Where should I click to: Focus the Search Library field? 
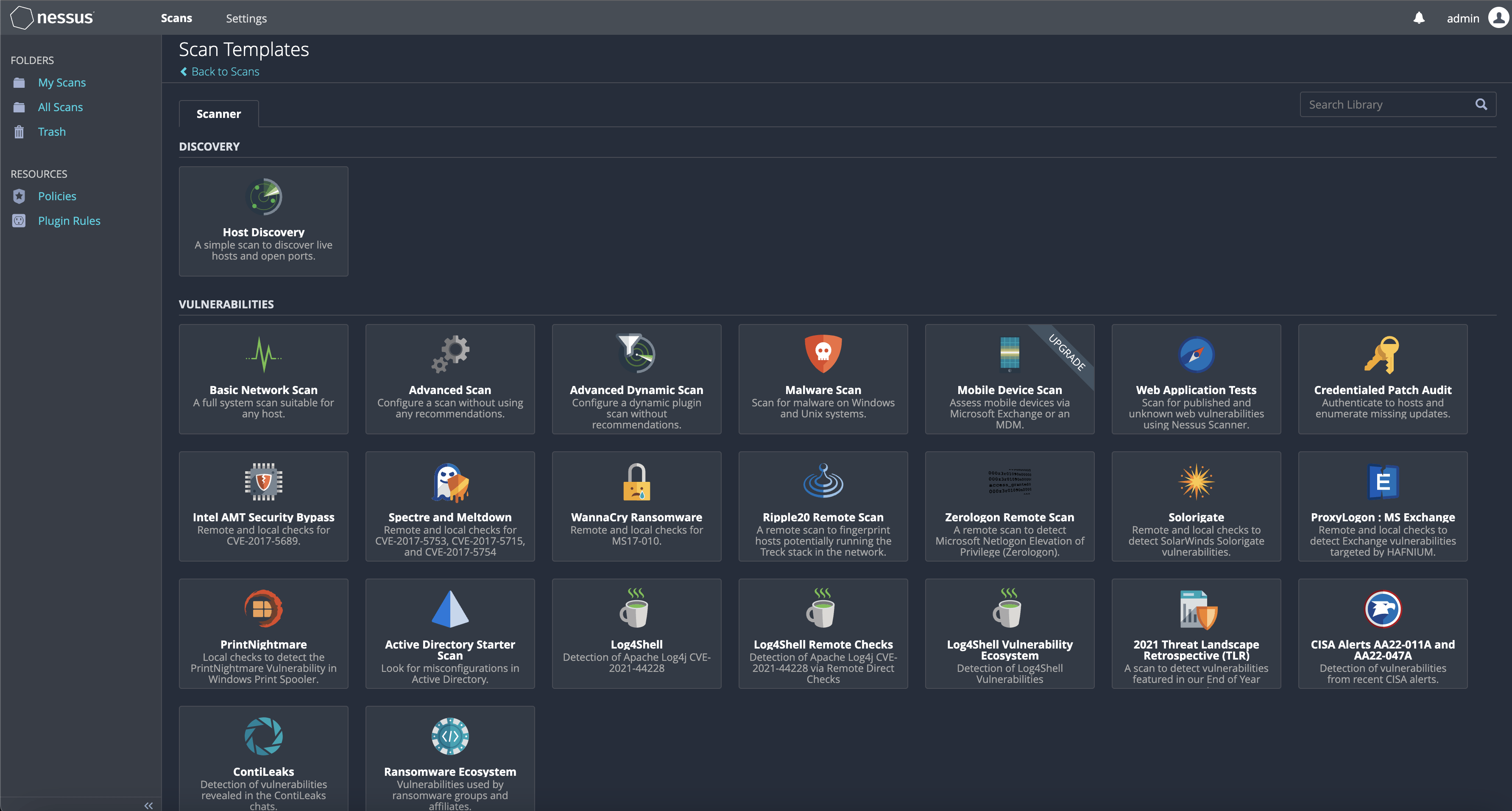[x=1398, y=104]
